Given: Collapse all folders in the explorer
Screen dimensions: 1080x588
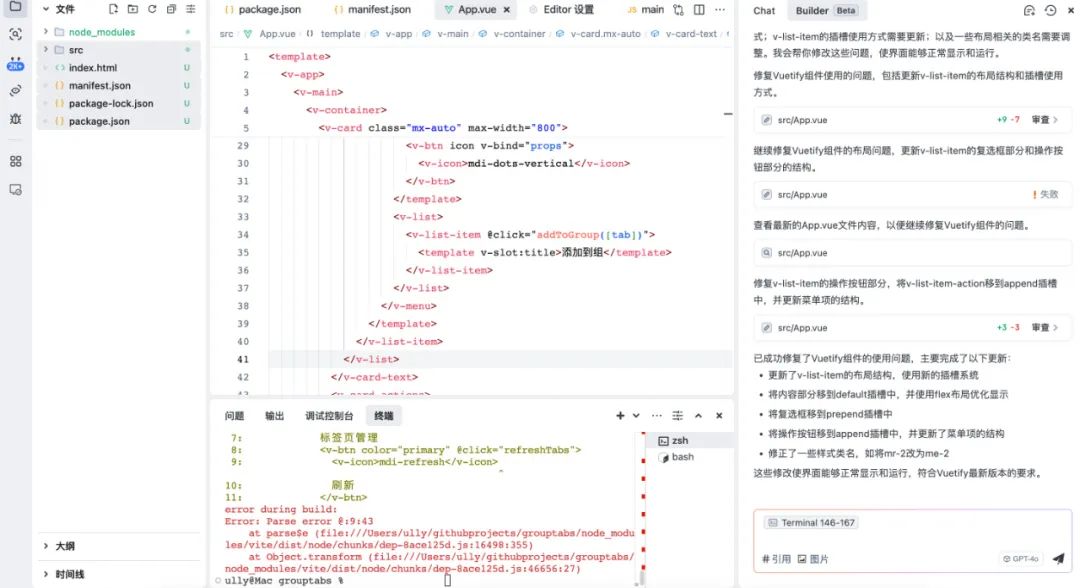Looking at the screenshot, I should 171,9.
